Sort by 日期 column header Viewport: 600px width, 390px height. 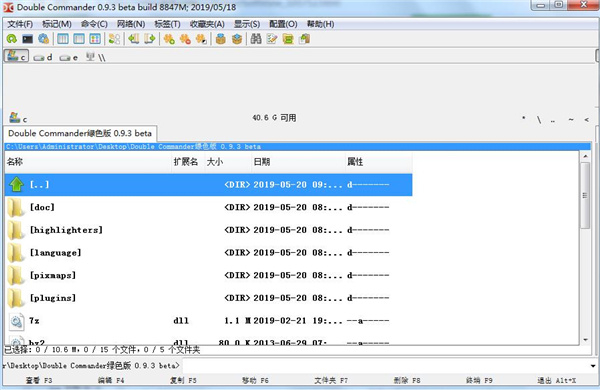(x=298, y=162)
